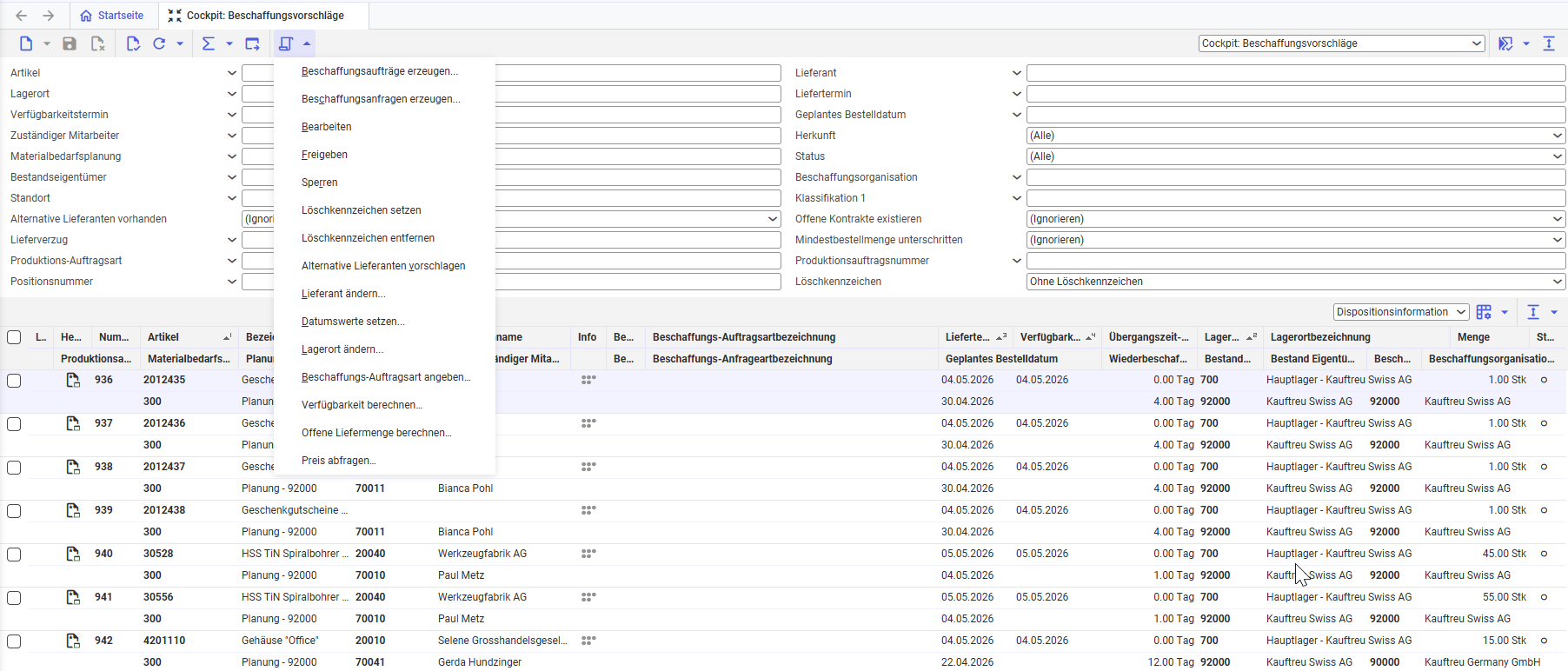Image resolution: width=1568 pixels, height=671 pixels.
Task: Click the search template check icon at top right
Action: (1505, 43)
